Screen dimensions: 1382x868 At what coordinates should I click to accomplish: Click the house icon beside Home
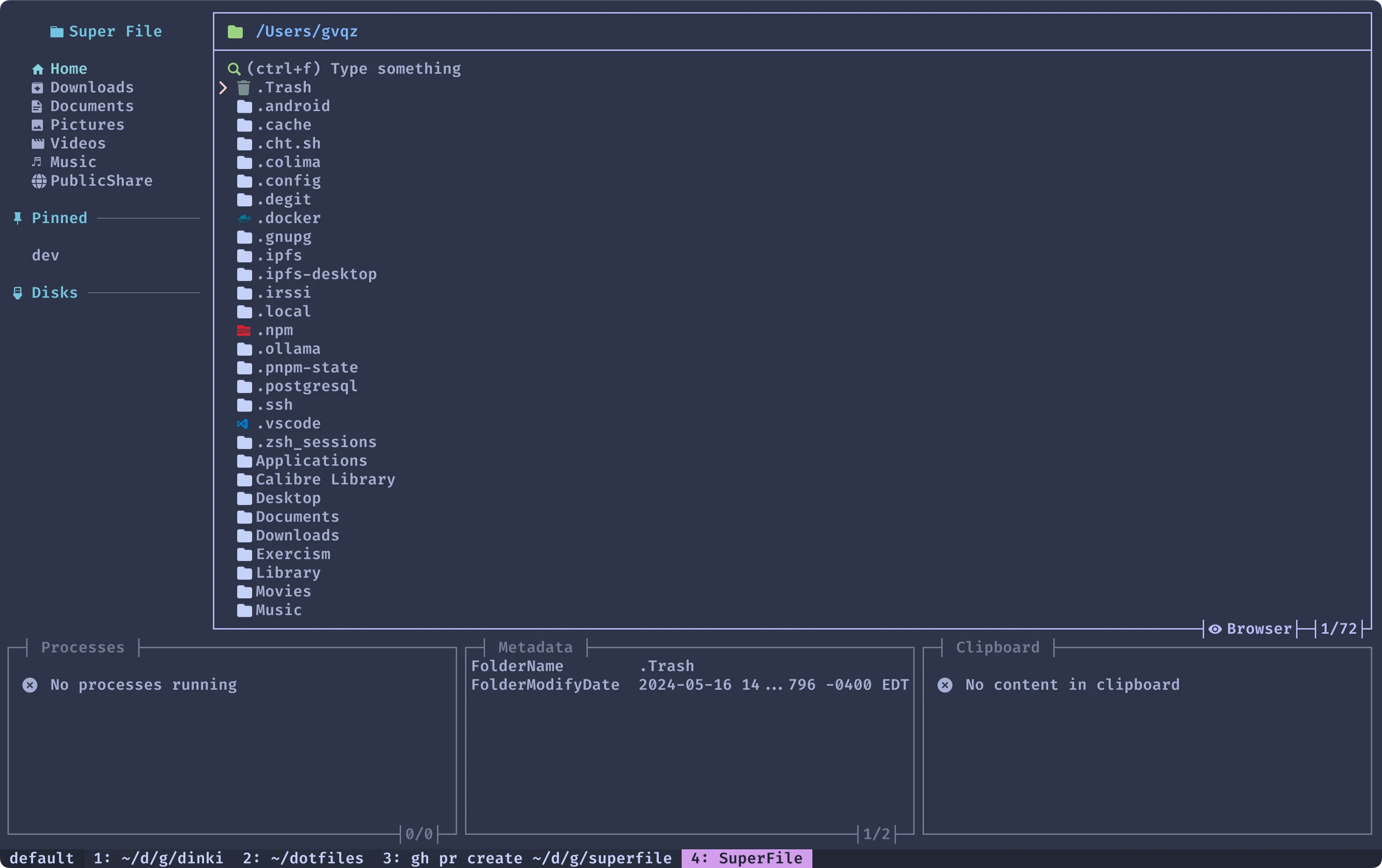click(x=38, y=68)
